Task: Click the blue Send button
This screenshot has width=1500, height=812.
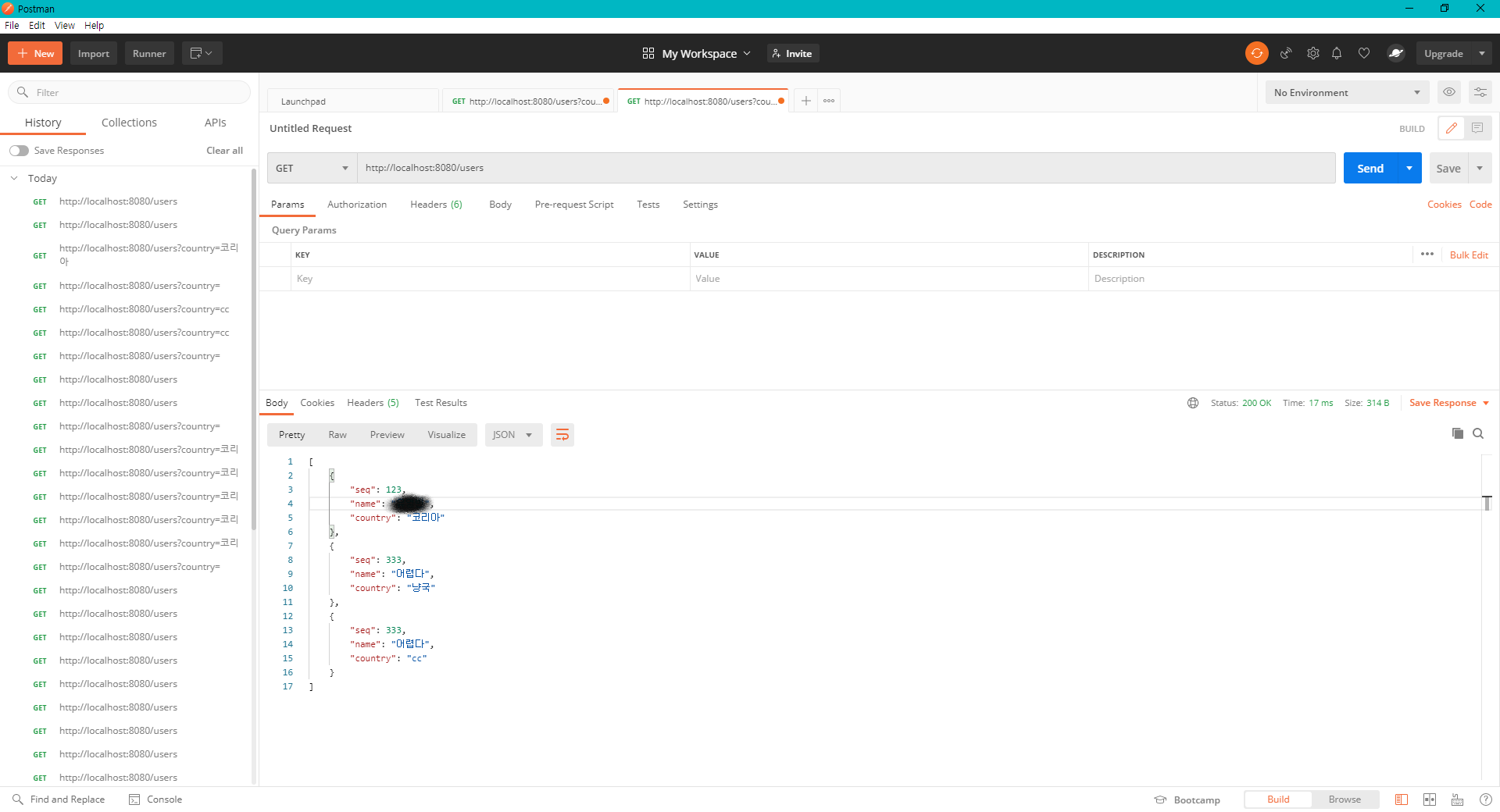Action: pos(1370,168)
